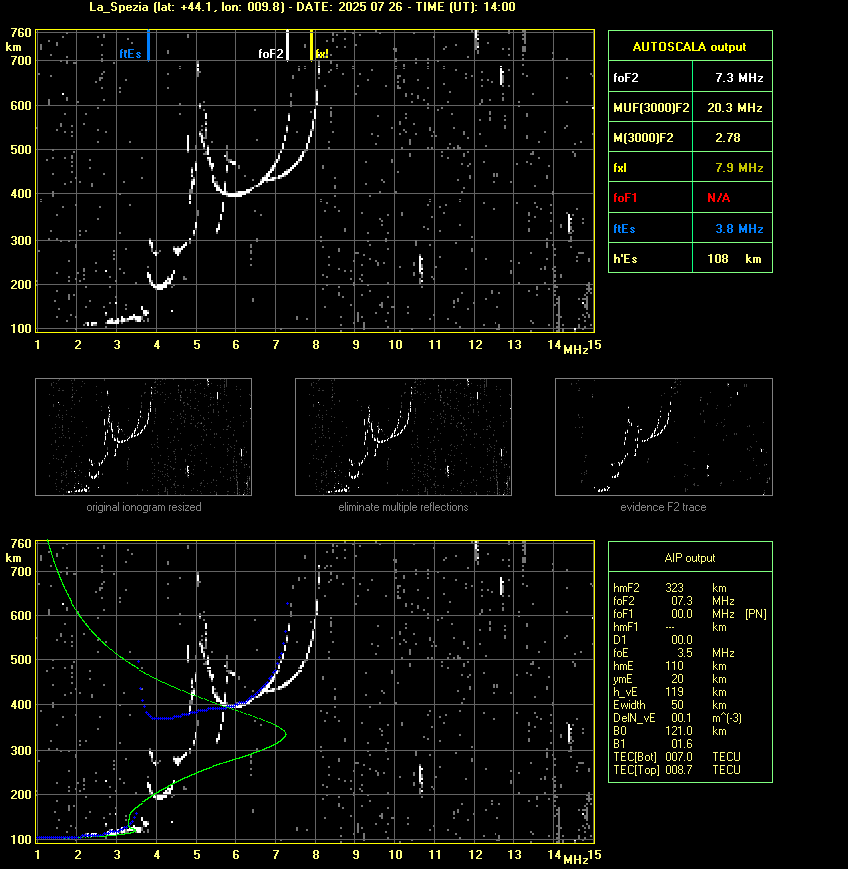The width and height of the screenshot is (848, 869).
Task: Select the foF2 value 7.3 MHz cell
Action: [x=732, y=77]
